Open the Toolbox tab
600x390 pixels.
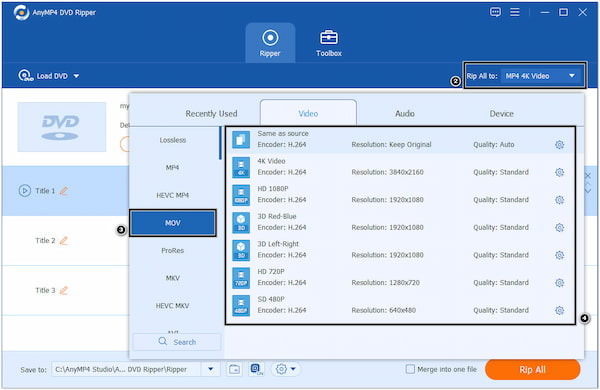tap(329, 43)
